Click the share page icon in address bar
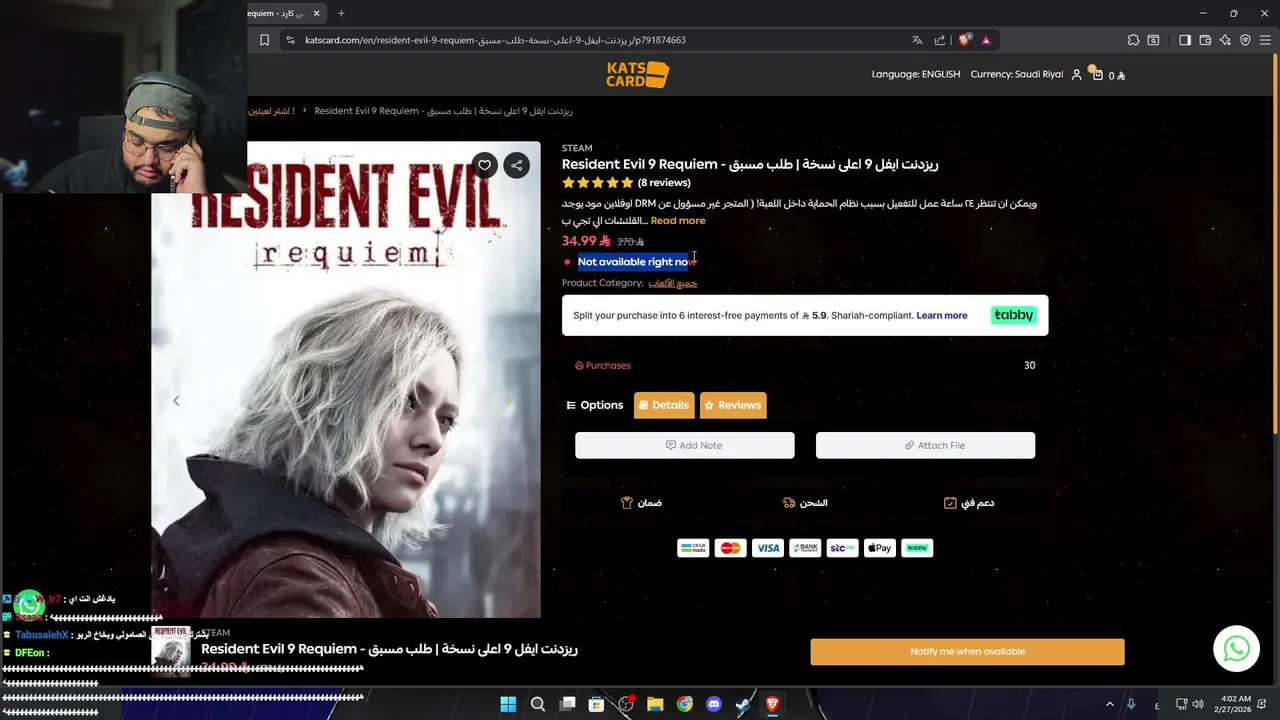1280x720 pixels. pyautogui.click(x=940, y=40)
